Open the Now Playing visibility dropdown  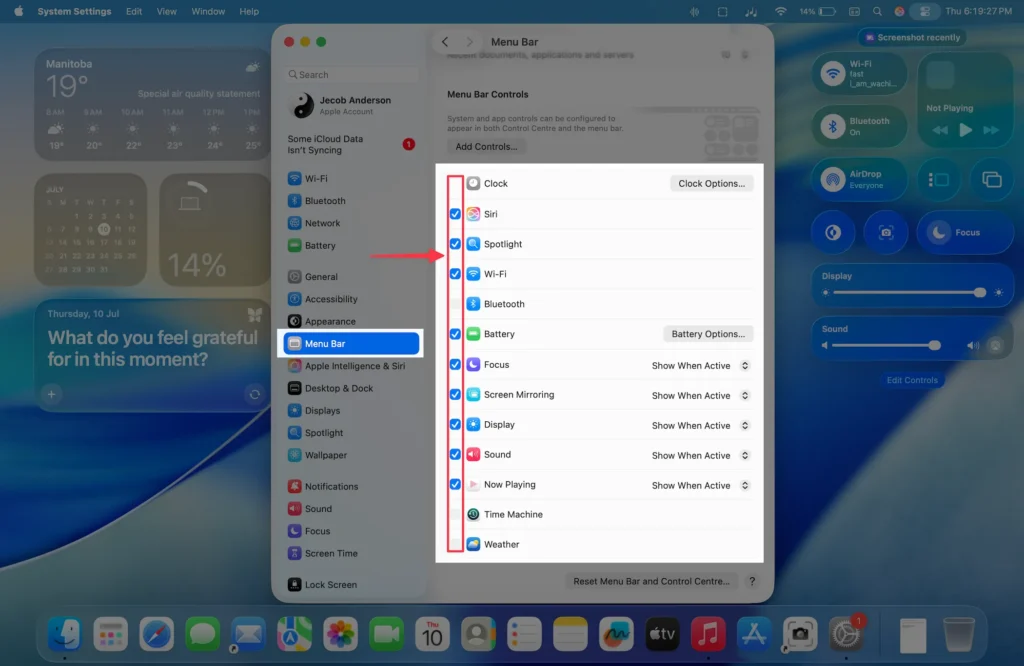698,484
